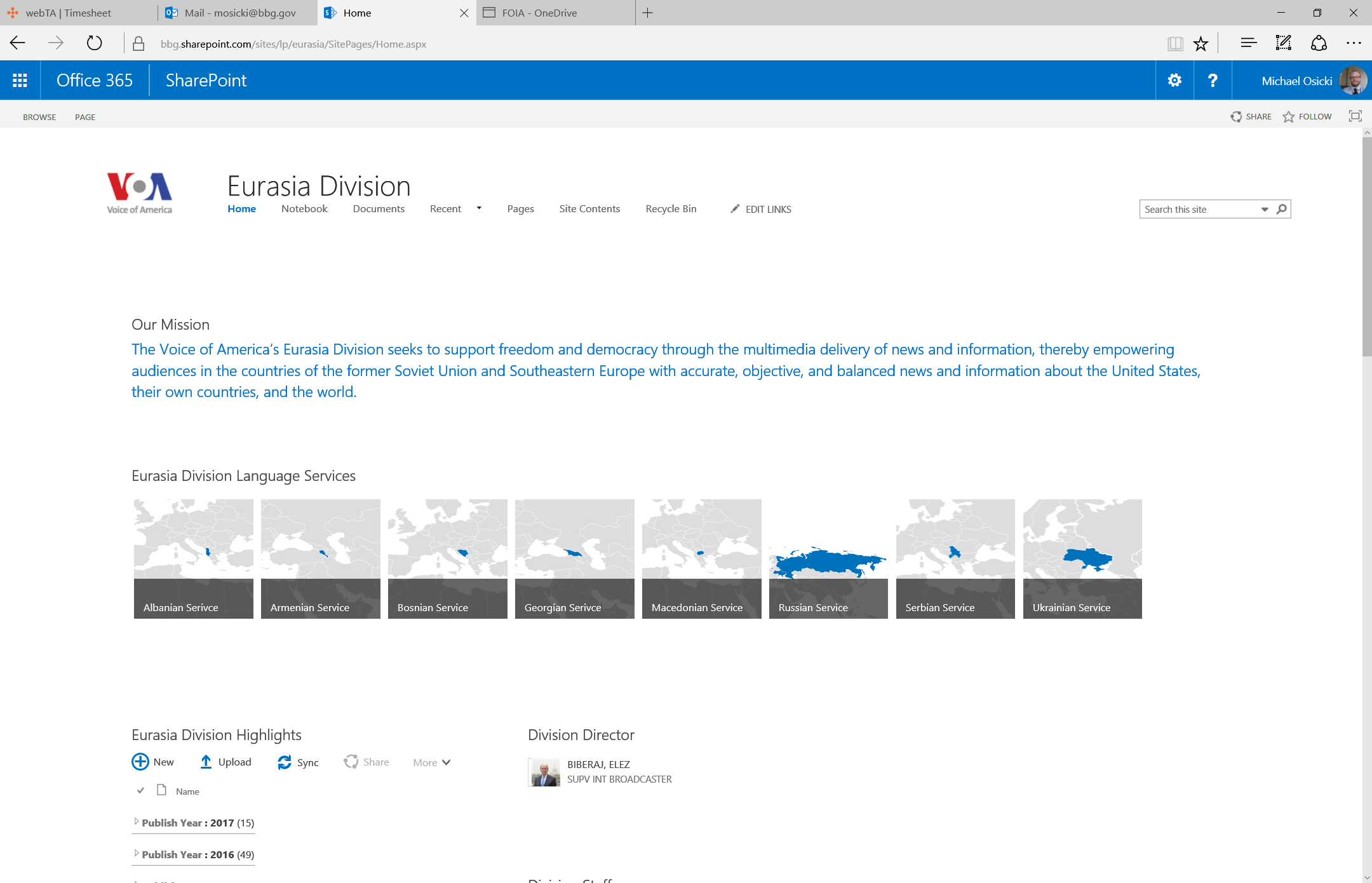
Task: Switch to FOIA - OneDrive tab
Action: coord(555,13)
